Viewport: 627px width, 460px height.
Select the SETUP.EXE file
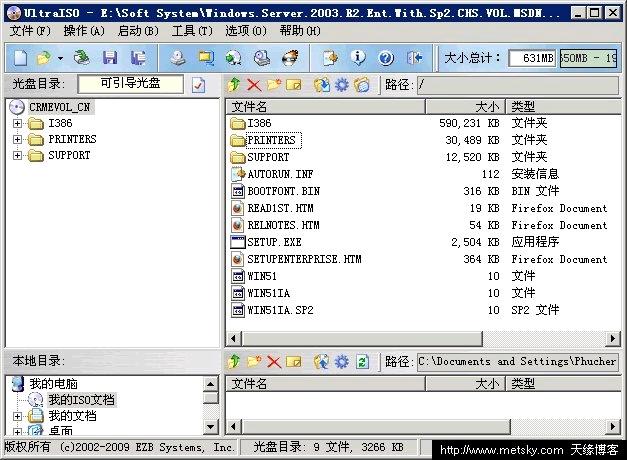(x=274, y=242)
